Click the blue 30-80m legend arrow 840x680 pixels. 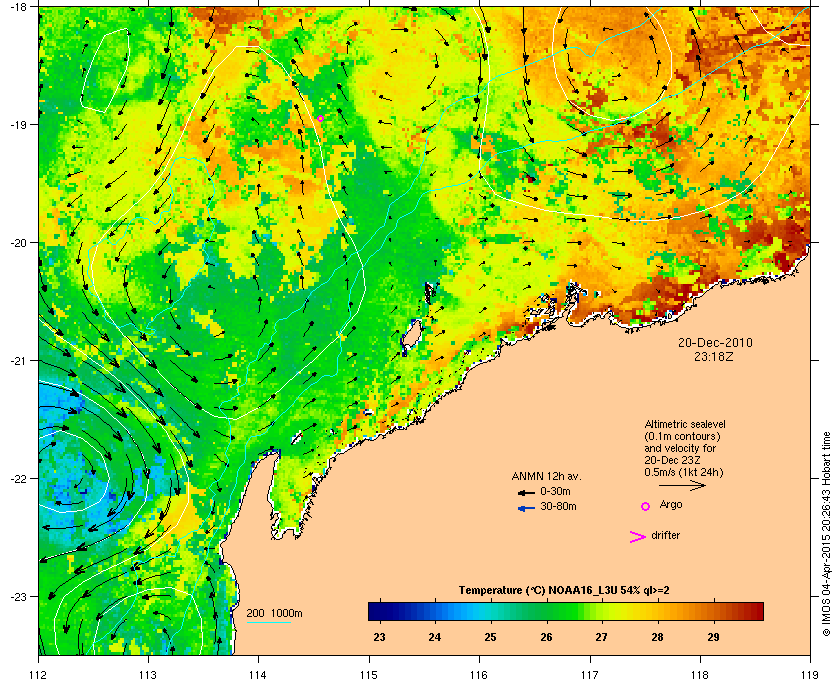pyautogui.click(x=526, y=508)
